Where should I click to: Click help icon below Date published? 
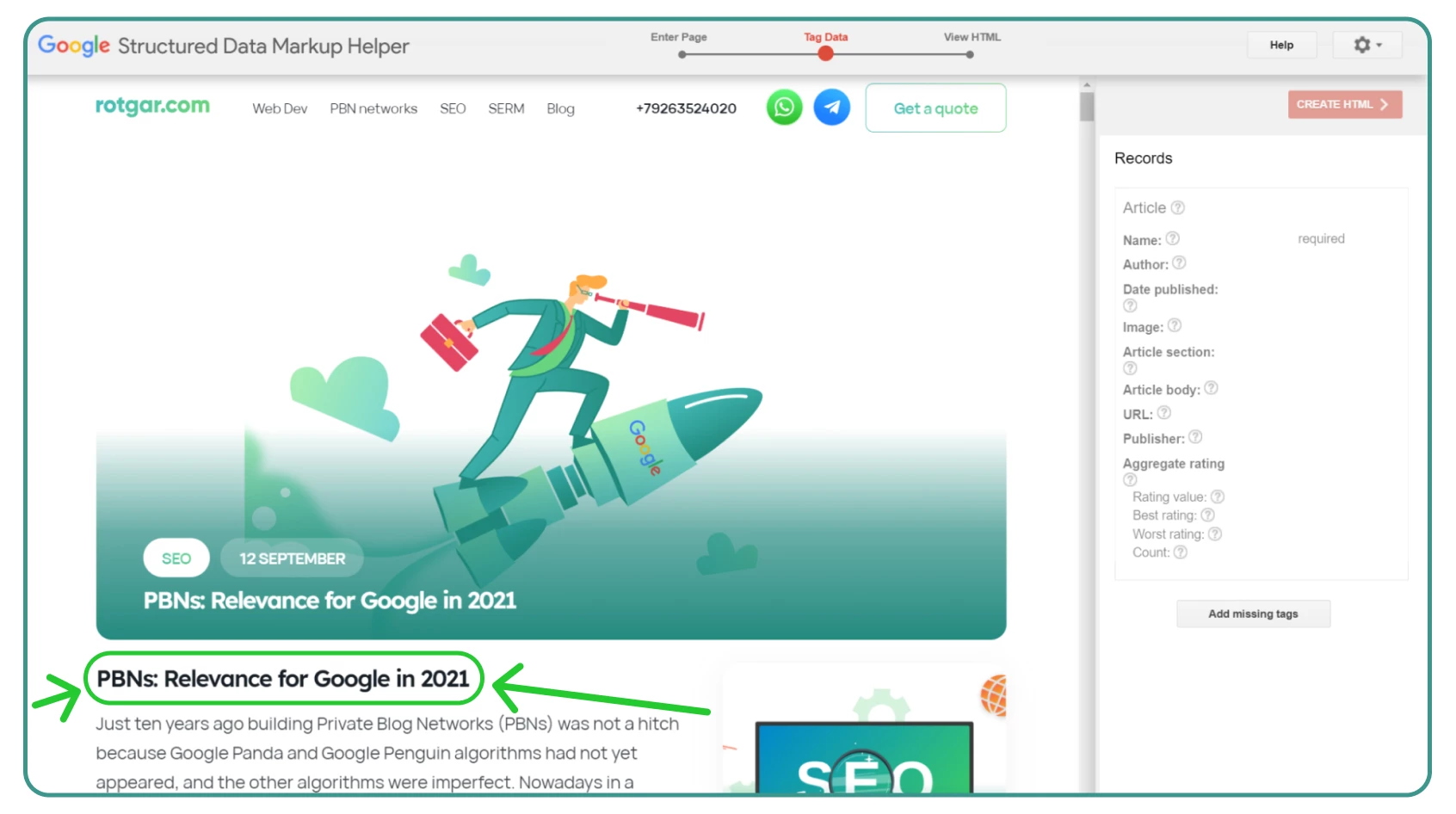(x=1130, y=305)
